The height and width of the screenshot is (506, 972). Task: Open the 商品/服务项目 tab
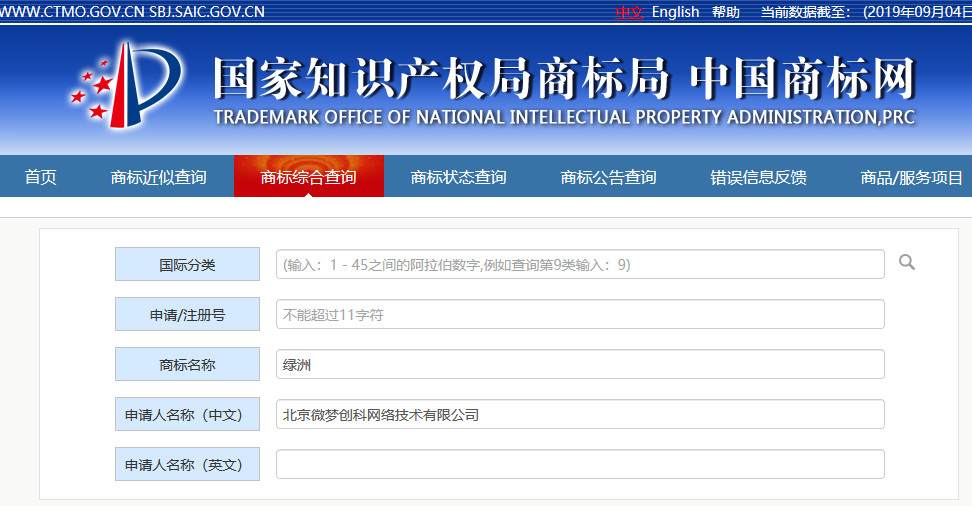pos(911,177)
